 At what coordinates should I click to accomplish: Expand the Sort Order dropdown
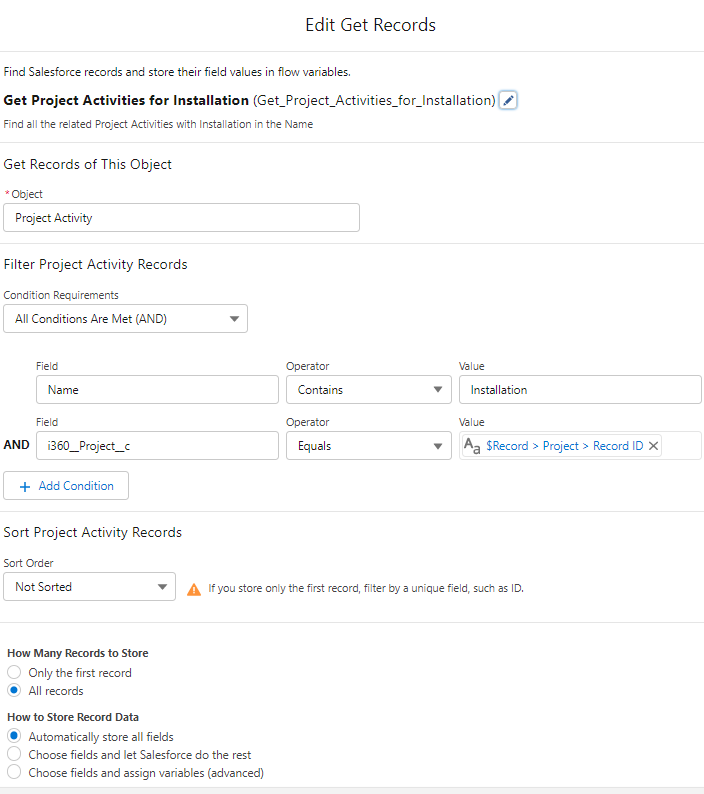tap(89, 587)
